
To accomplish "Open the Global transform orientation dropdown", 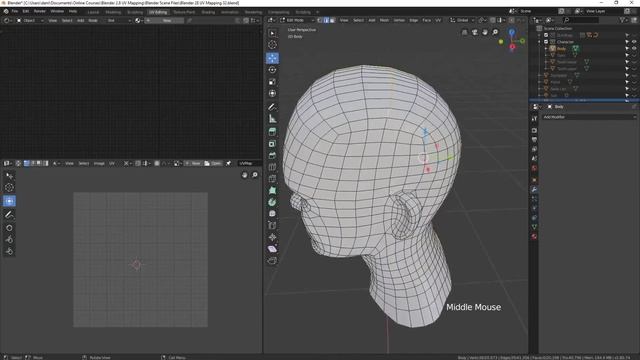I will [x=462, y=20].
